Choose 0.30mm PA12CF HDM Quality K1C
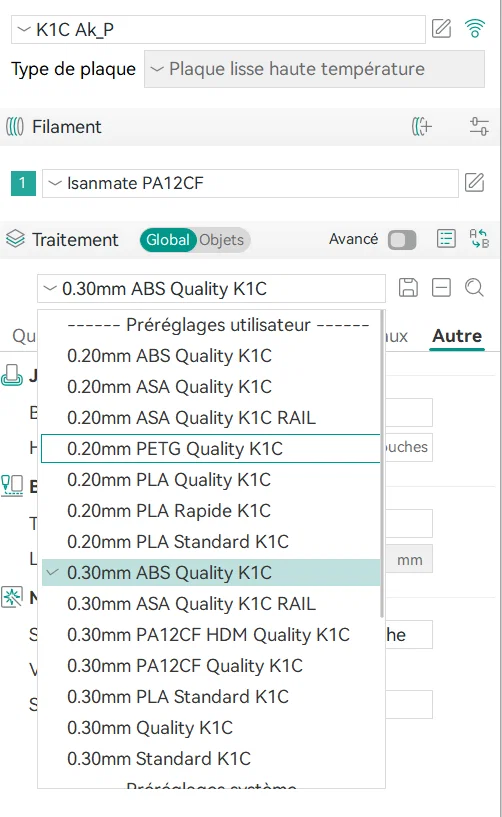The image size is (502, 817). [210, 635]
